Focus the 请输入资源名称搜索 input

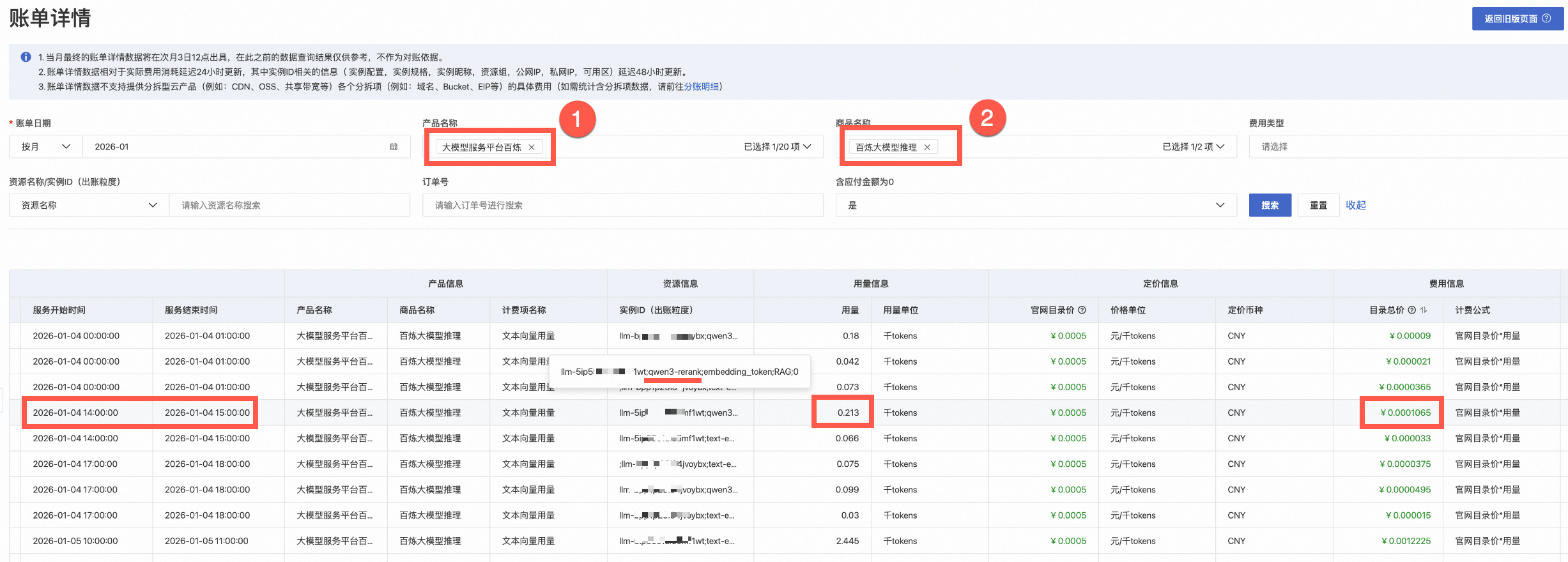tap(289, 205)
